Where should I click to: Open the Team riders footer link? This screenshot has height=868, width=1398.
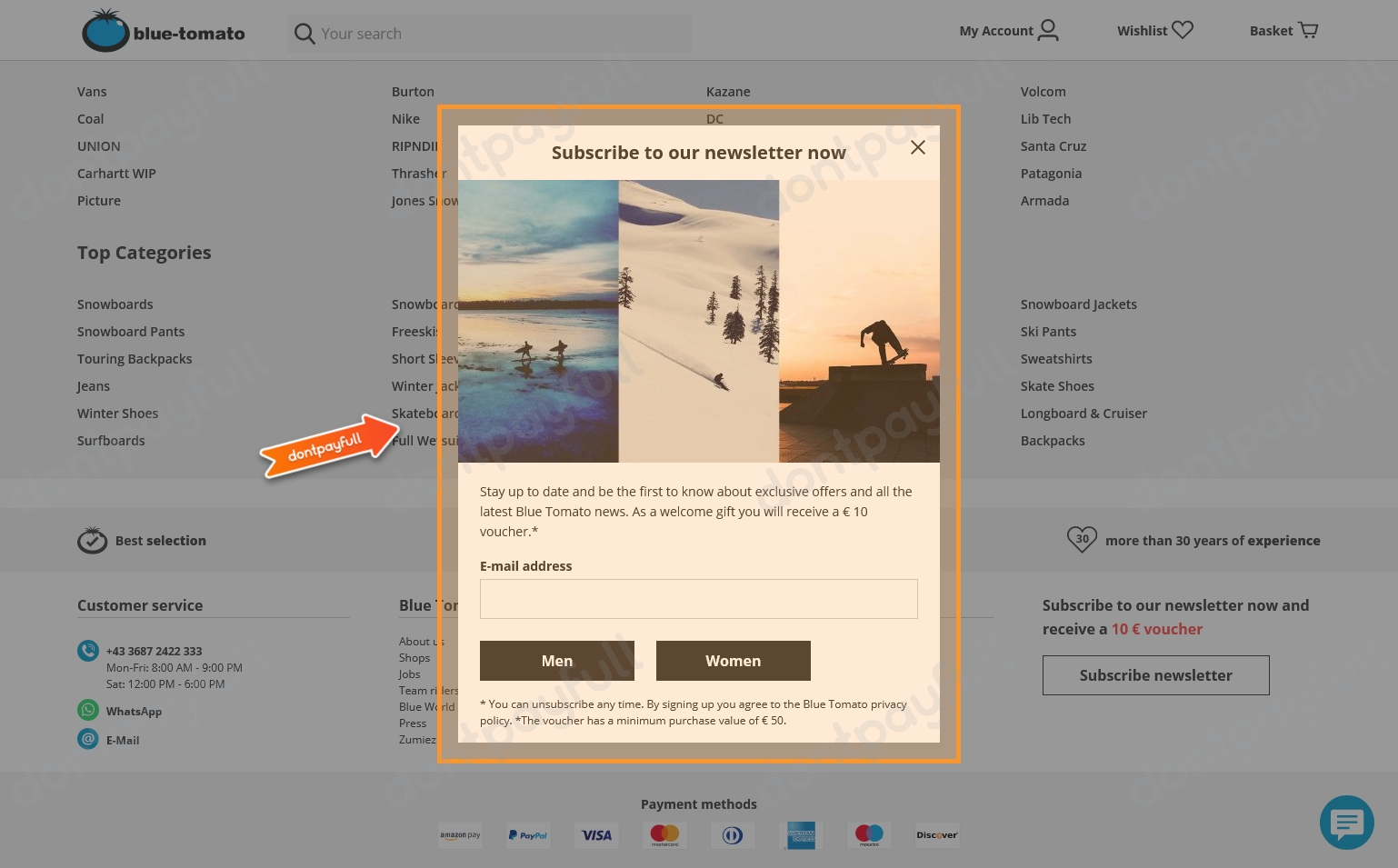click(x=429, y=690)
